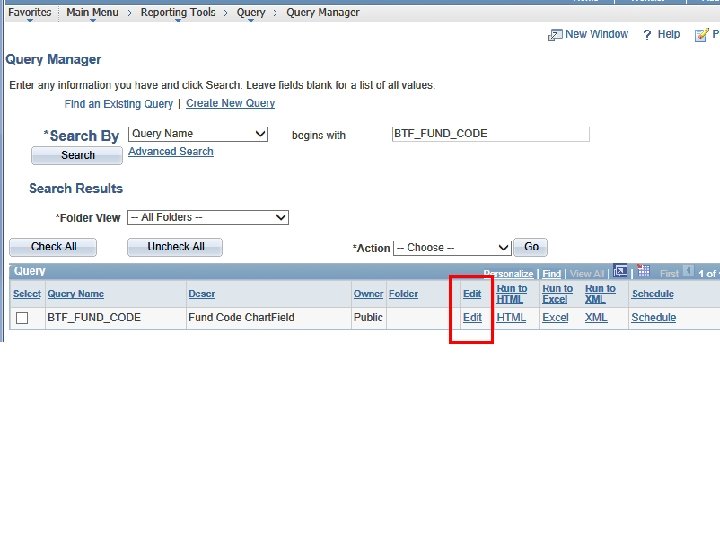Click the download to spreadsheet grid icon
The image size is (720, 540).
click(x=643, y=271)
